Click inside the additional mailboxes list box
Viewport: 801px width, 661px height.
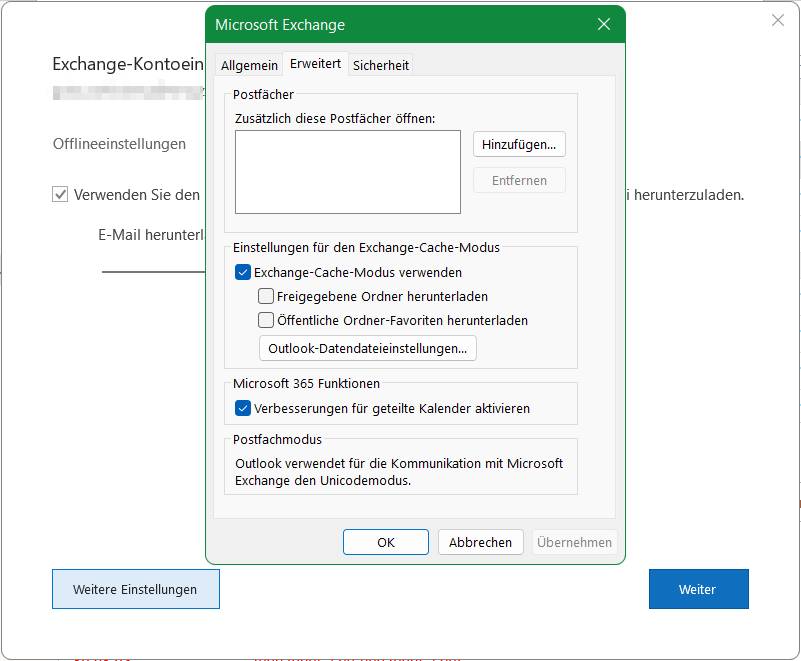346,172
